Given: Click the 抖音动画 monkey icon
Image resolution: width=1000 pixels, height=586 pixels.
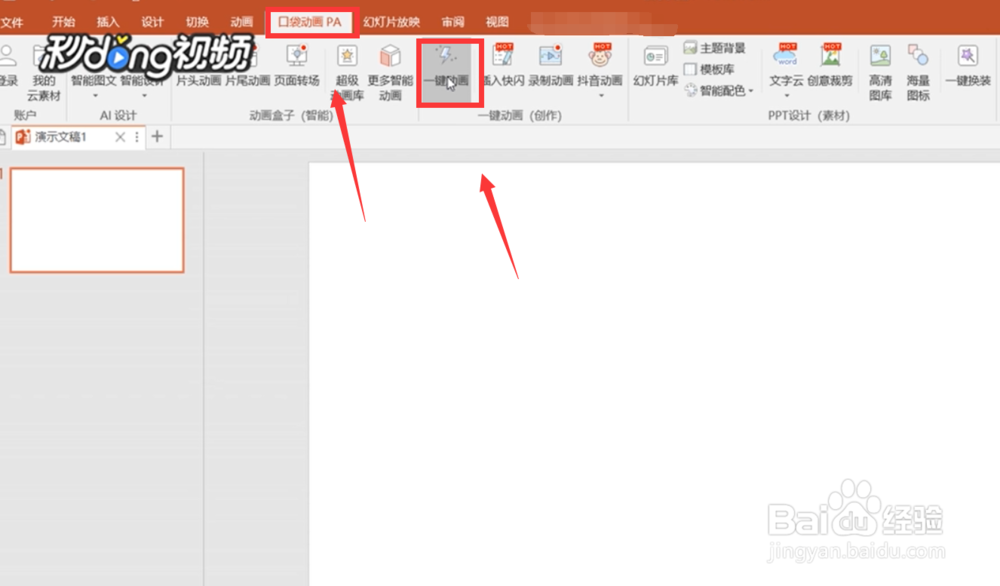Looking at the screenshot, I should [600, 55].
